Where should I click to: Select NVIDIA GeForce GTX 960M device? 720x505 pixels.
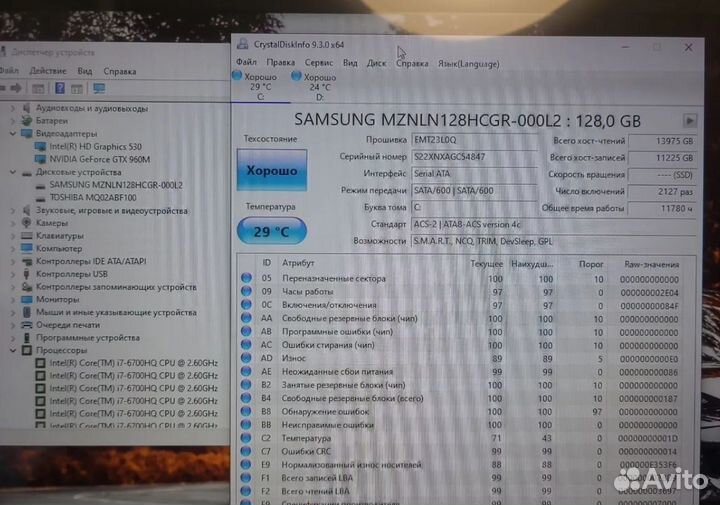[100, 159]
